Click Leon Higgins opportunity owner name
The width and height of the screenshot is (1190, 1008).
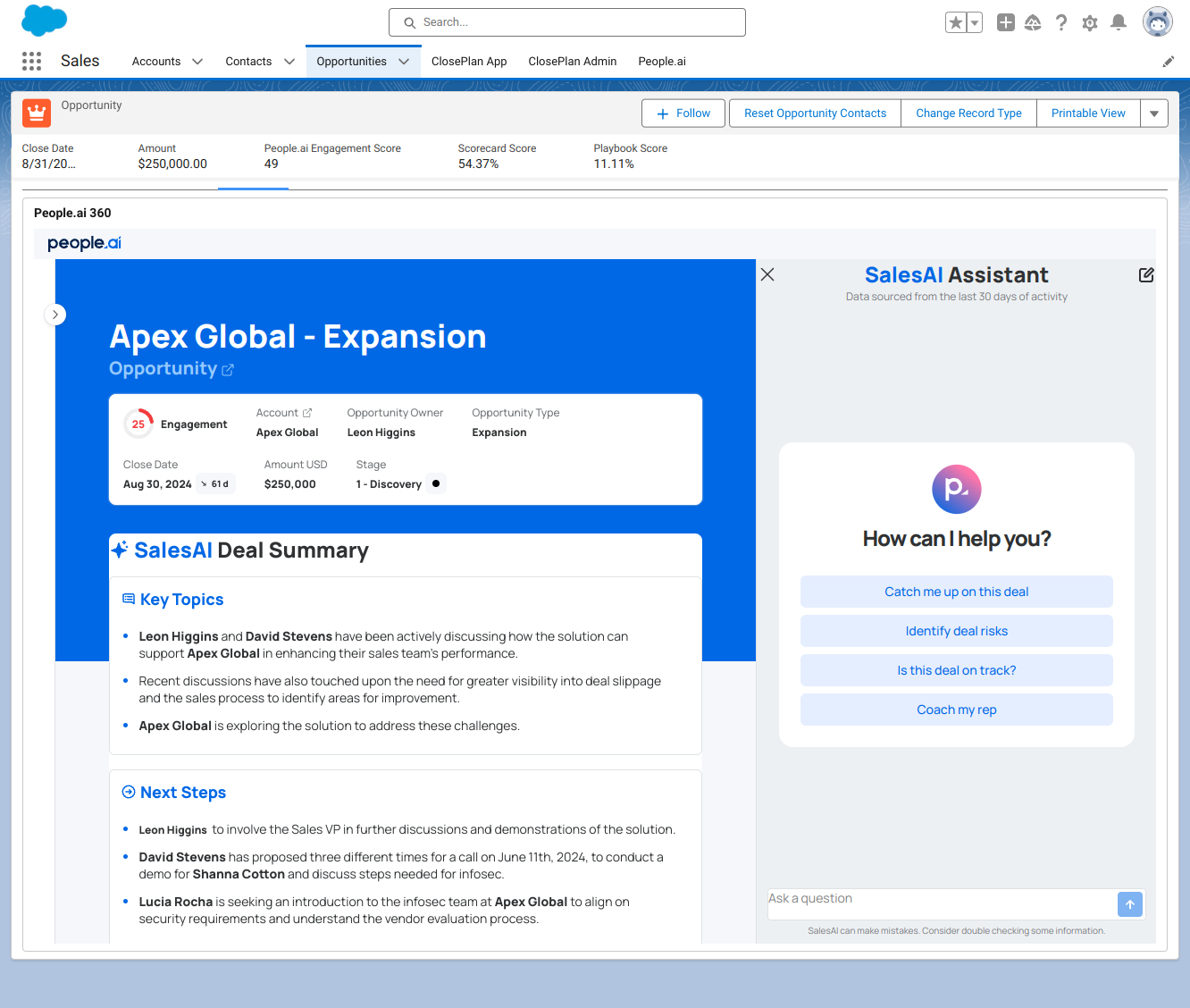381,433
